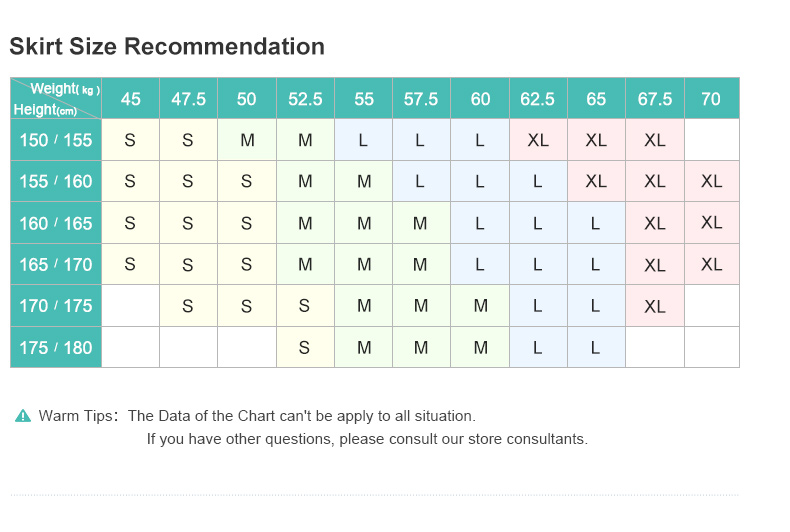Click M cell for 155/160 height, 55 kg
The width and height of the screenshot is (790, 532).
364,181
